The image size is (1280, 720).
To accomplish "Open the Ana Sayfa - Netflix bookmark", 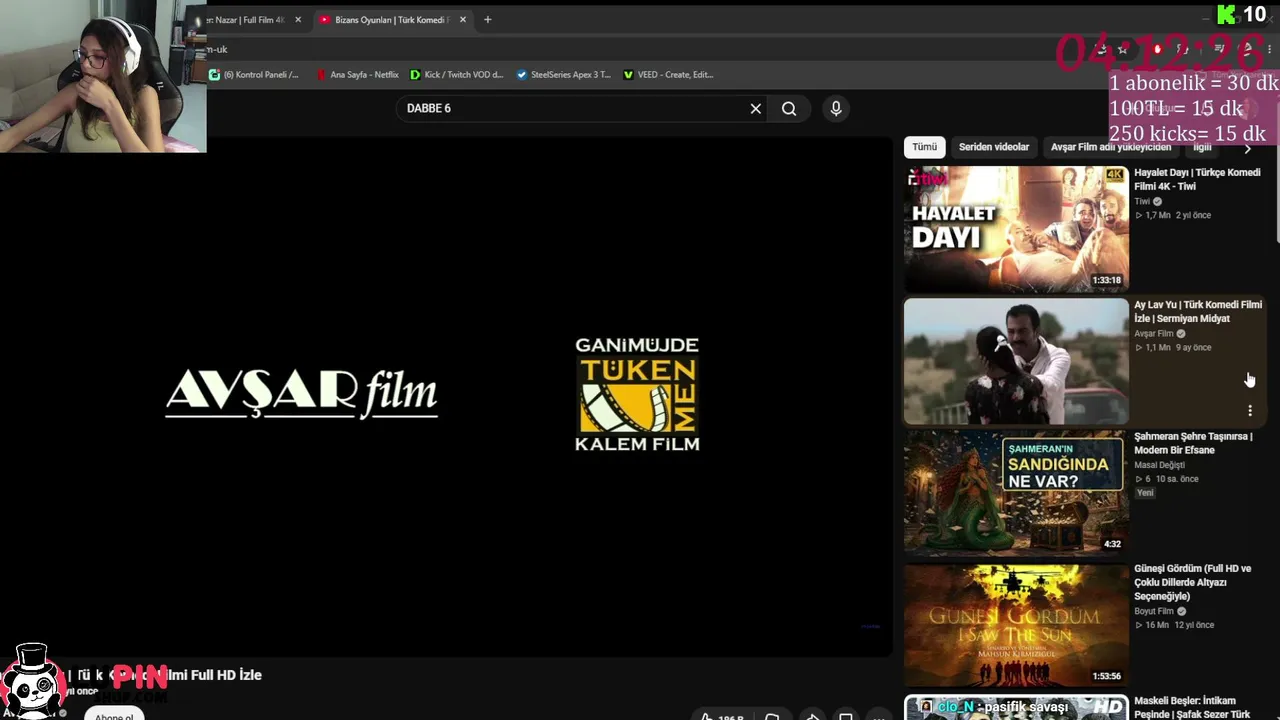I will pyautogui.click(x=357, y=75).
